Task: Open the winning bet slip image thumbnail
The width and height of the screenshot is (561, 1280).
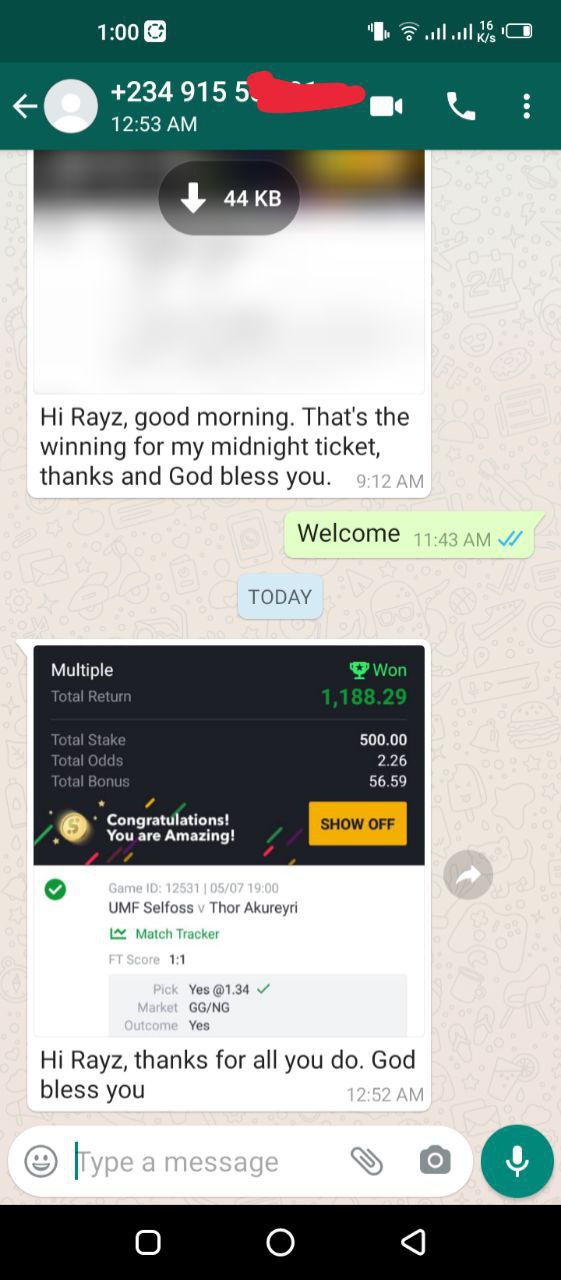Action: [x=229, y=841]
